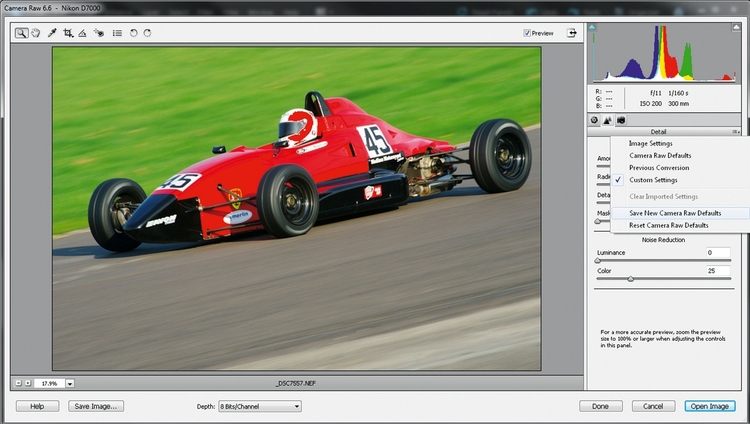Click the Open Image button

coord(710,406)
